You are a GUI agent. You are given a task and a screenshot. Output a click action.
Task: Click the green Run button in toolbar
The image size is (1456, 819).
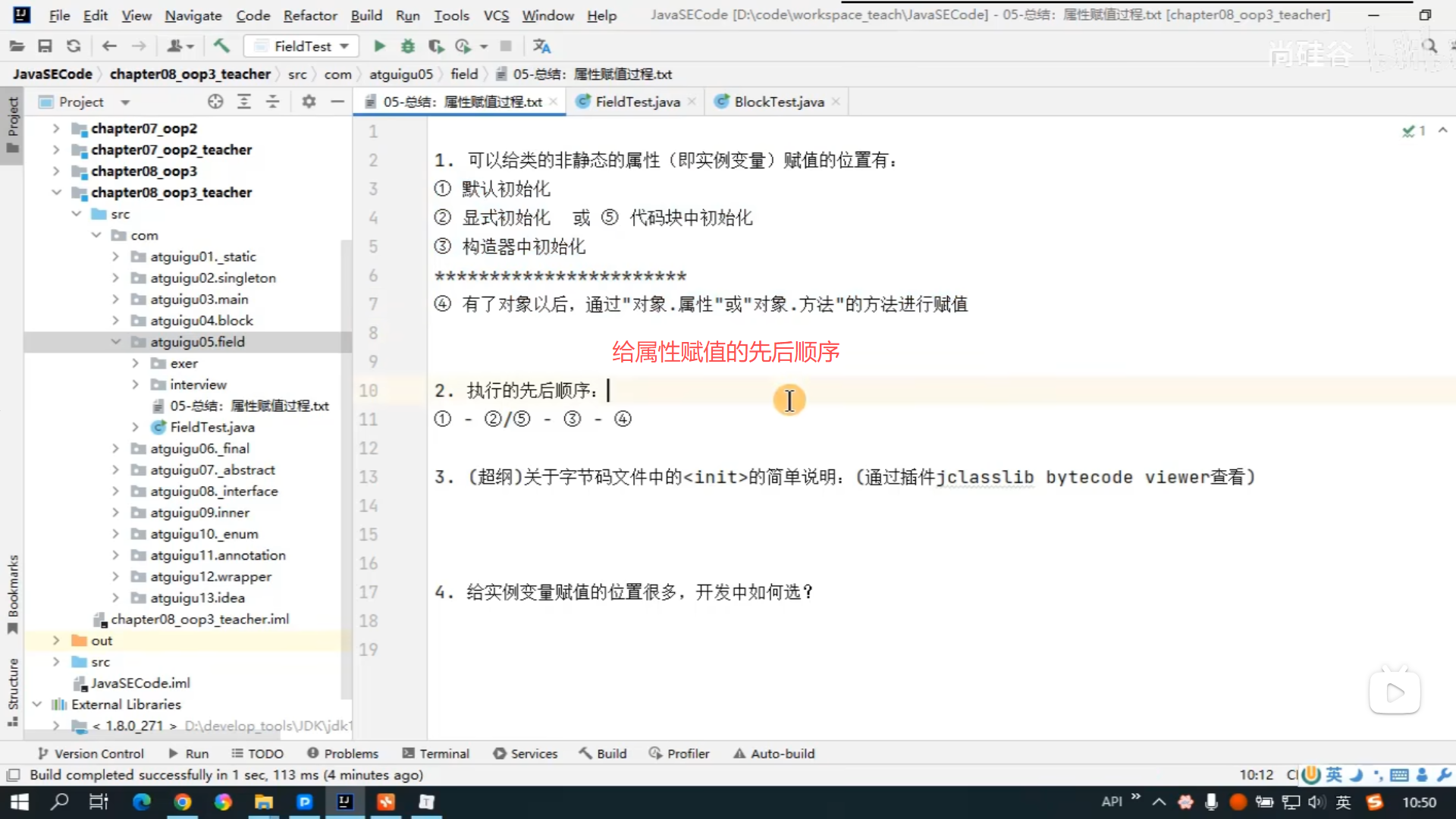pos(379,46)
